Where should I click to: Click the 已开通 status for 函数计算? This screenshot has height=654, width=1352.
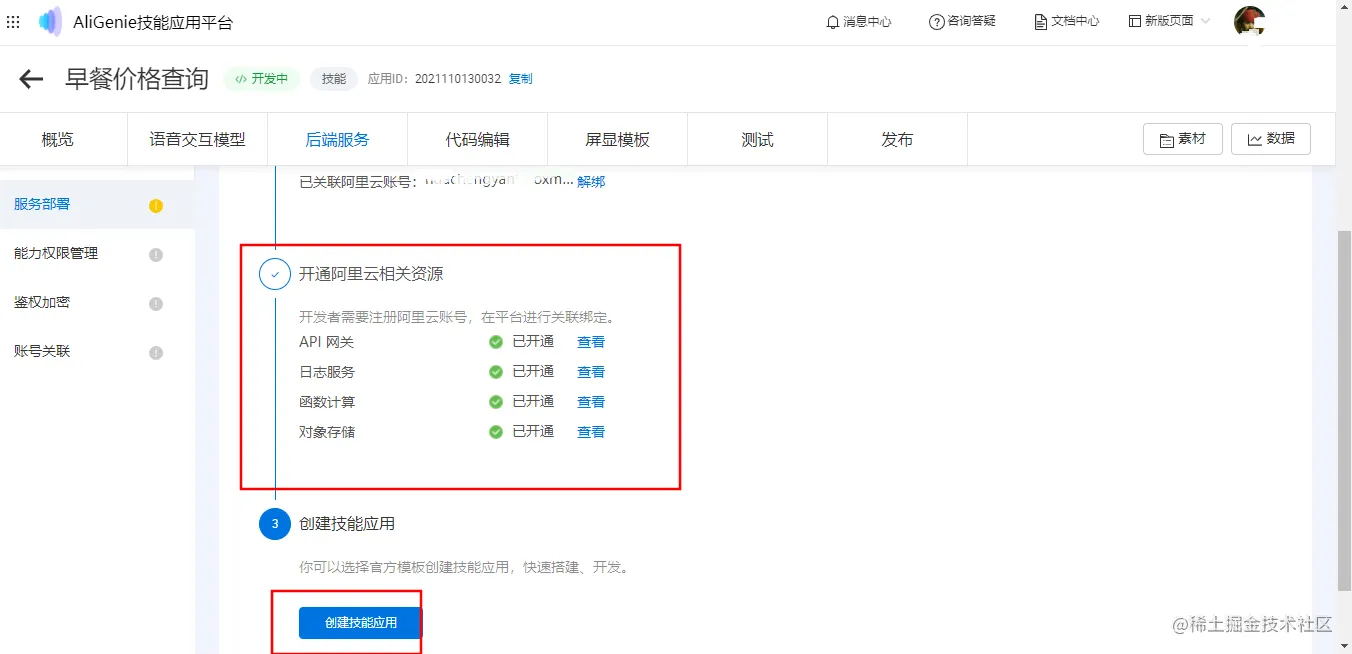tap(533, 402)
